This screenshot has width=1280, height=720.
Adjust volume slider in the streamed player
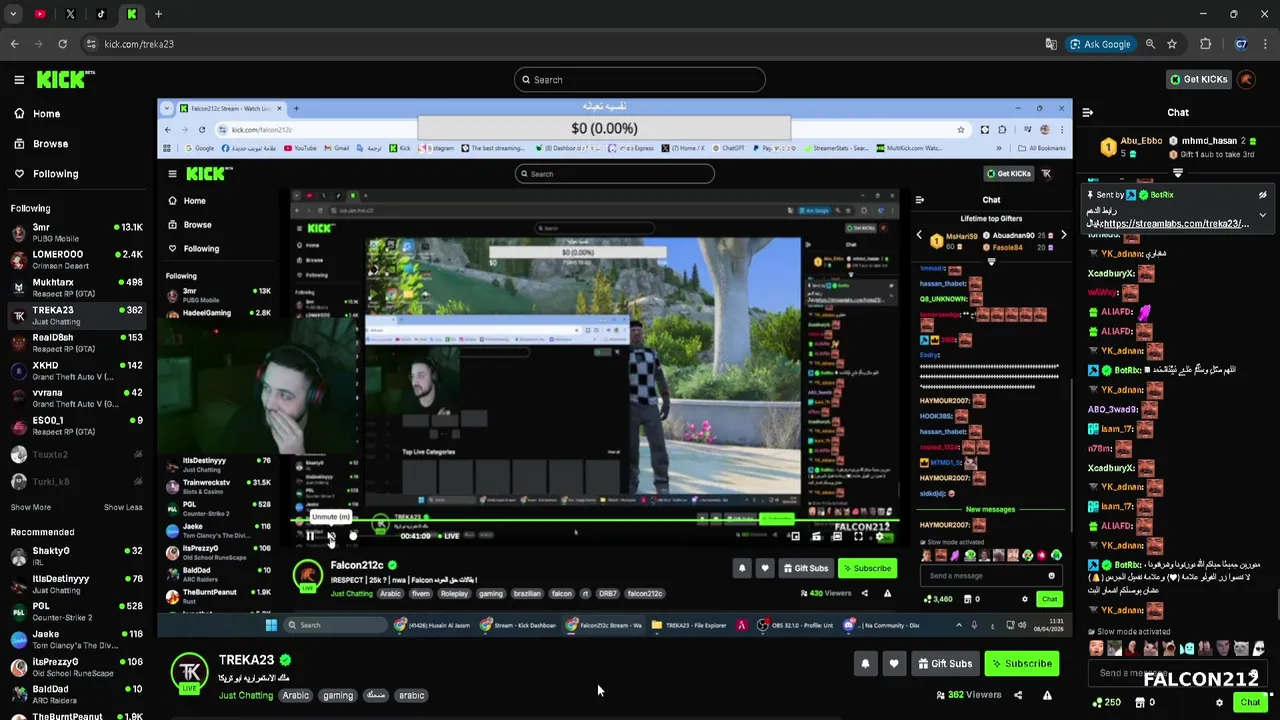coord(352,536)
